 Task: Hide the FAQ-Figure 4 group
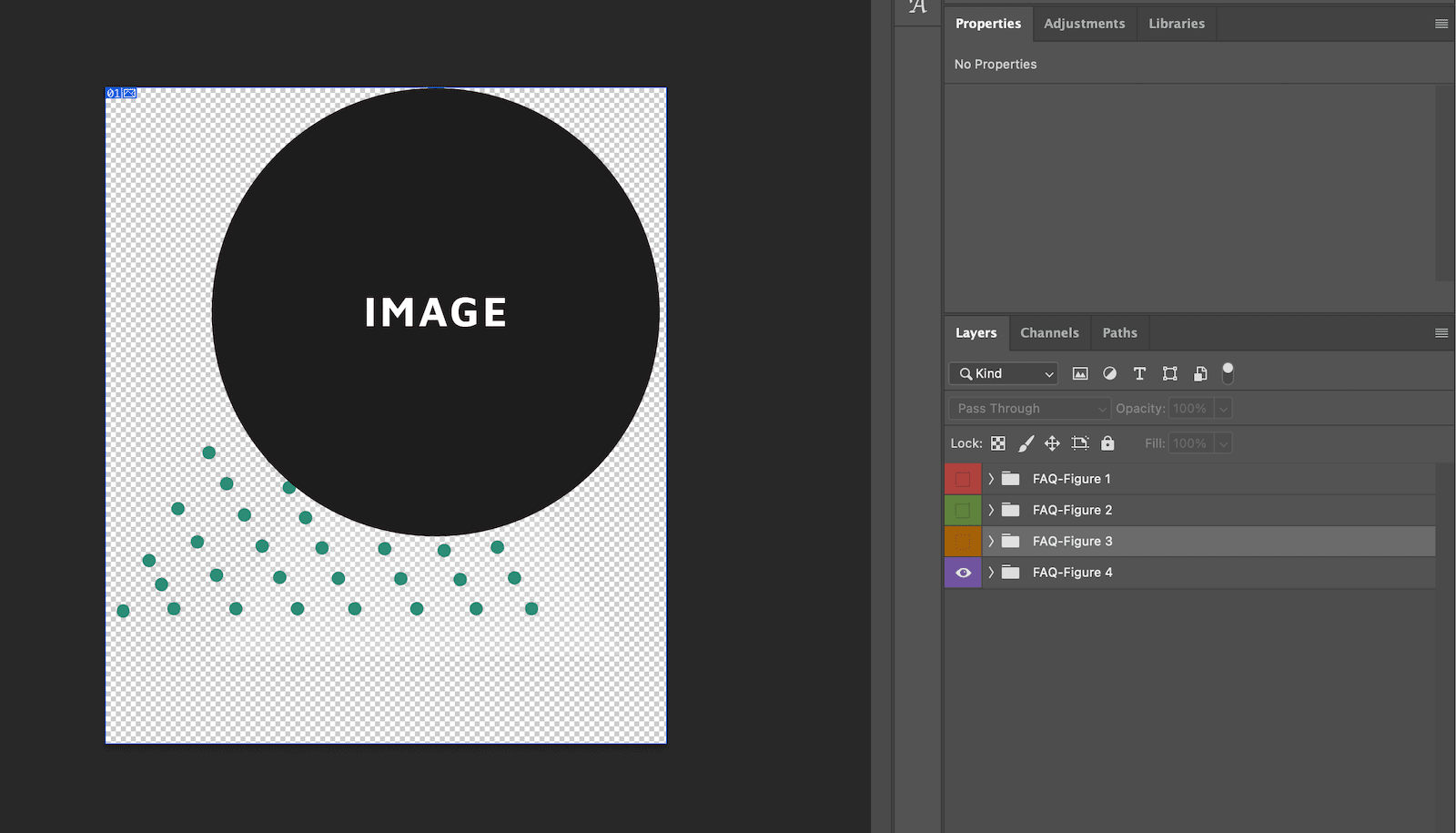coord(963,573)
